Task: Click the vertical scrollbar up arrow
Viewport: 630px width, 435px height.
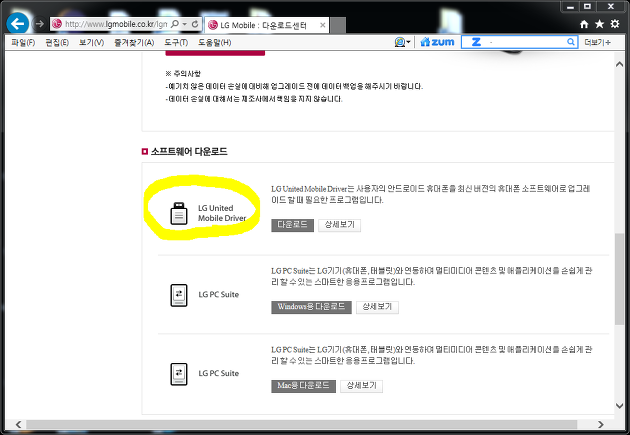Action: point(619,64)
